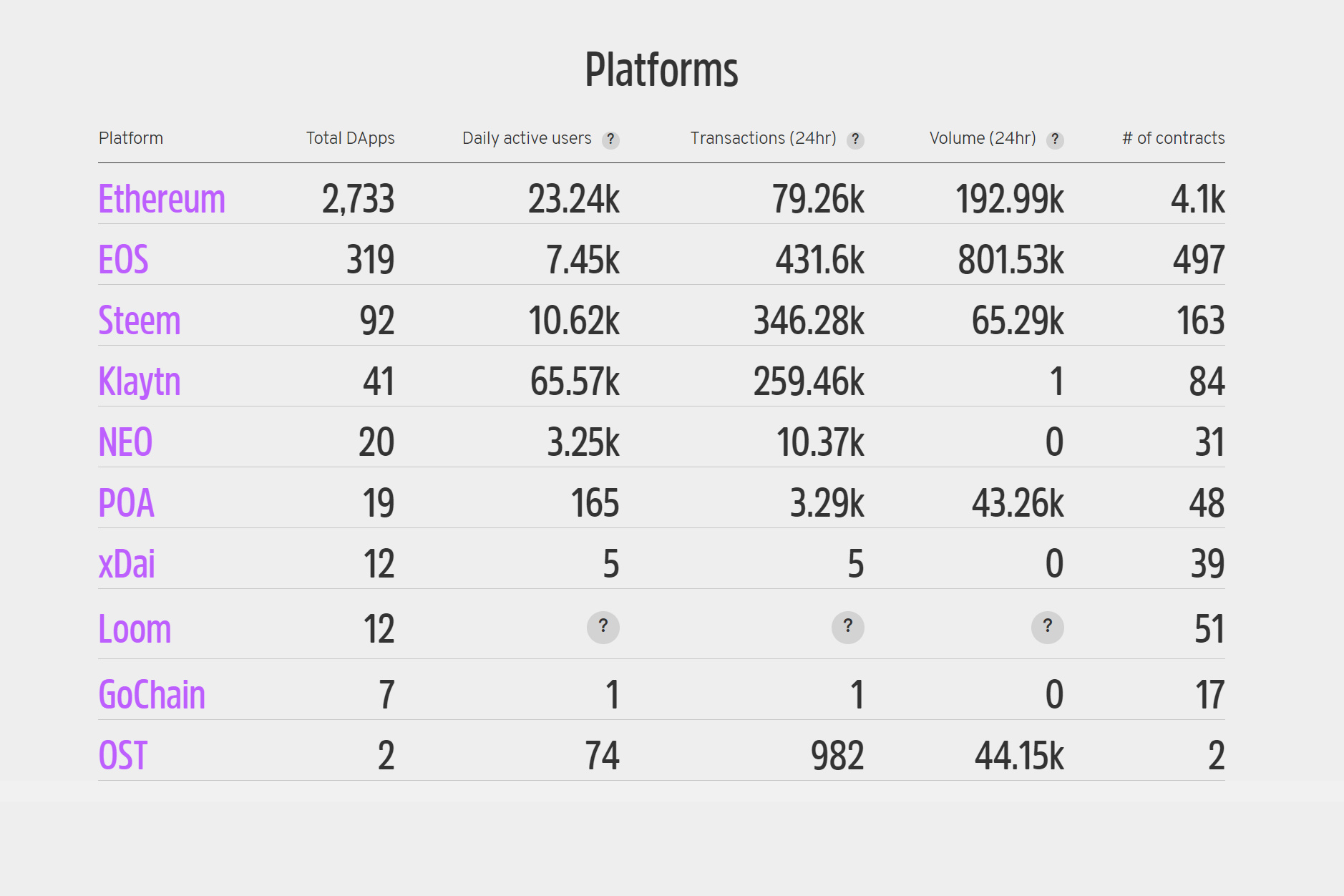Open the EOS platform page

point(124,260)
